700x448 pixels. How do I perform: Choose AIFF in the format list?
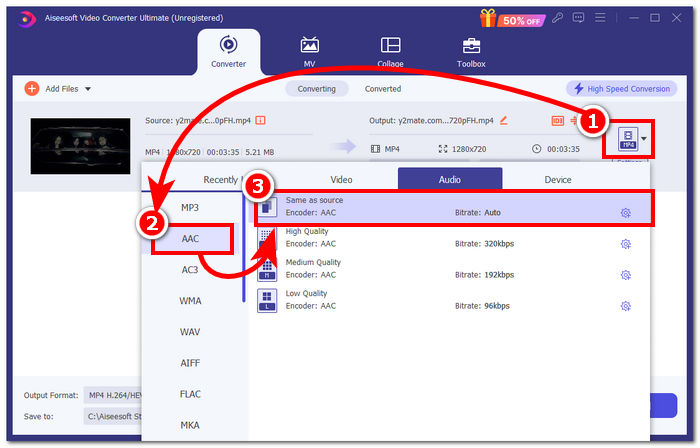point(190,363)
